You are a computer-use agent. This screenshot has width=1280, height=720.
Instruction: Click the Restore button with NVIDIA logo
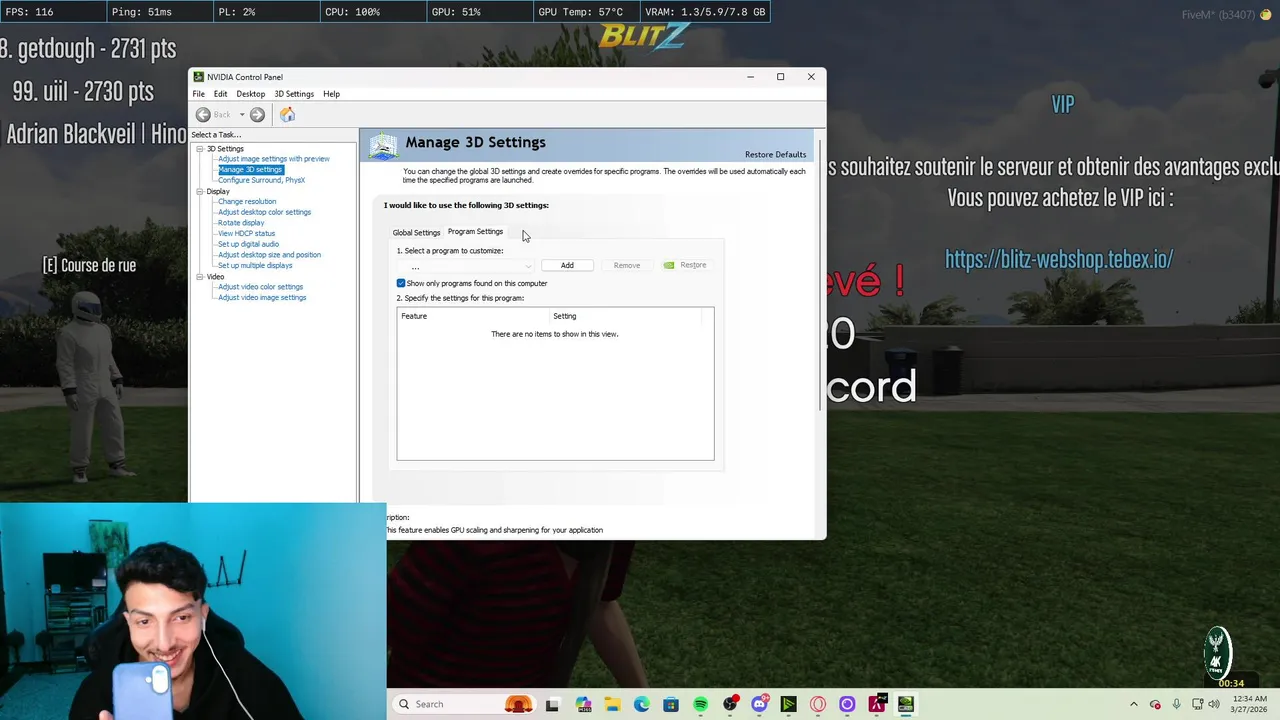click(x=685, y=265)
